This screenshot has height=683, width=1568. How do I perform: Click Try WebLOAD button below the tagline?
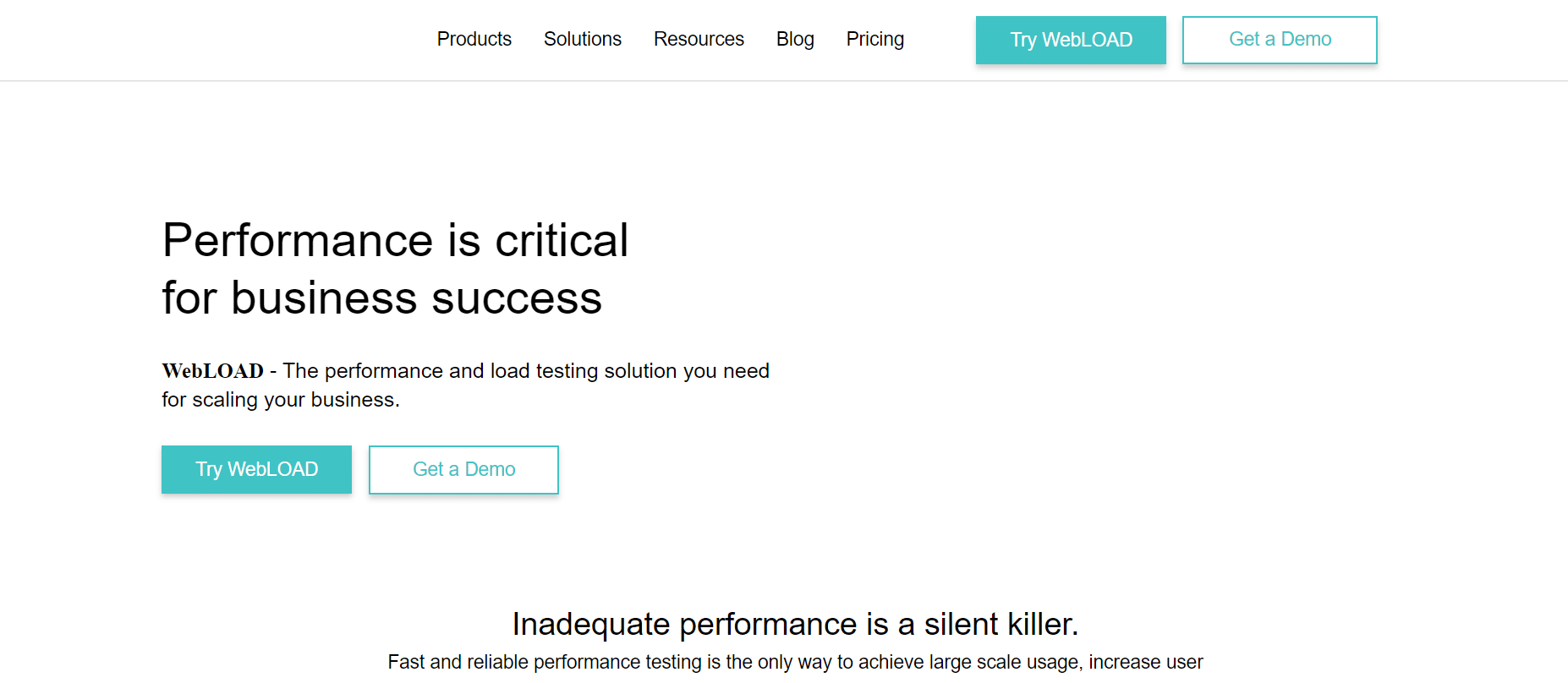(256, 469)
